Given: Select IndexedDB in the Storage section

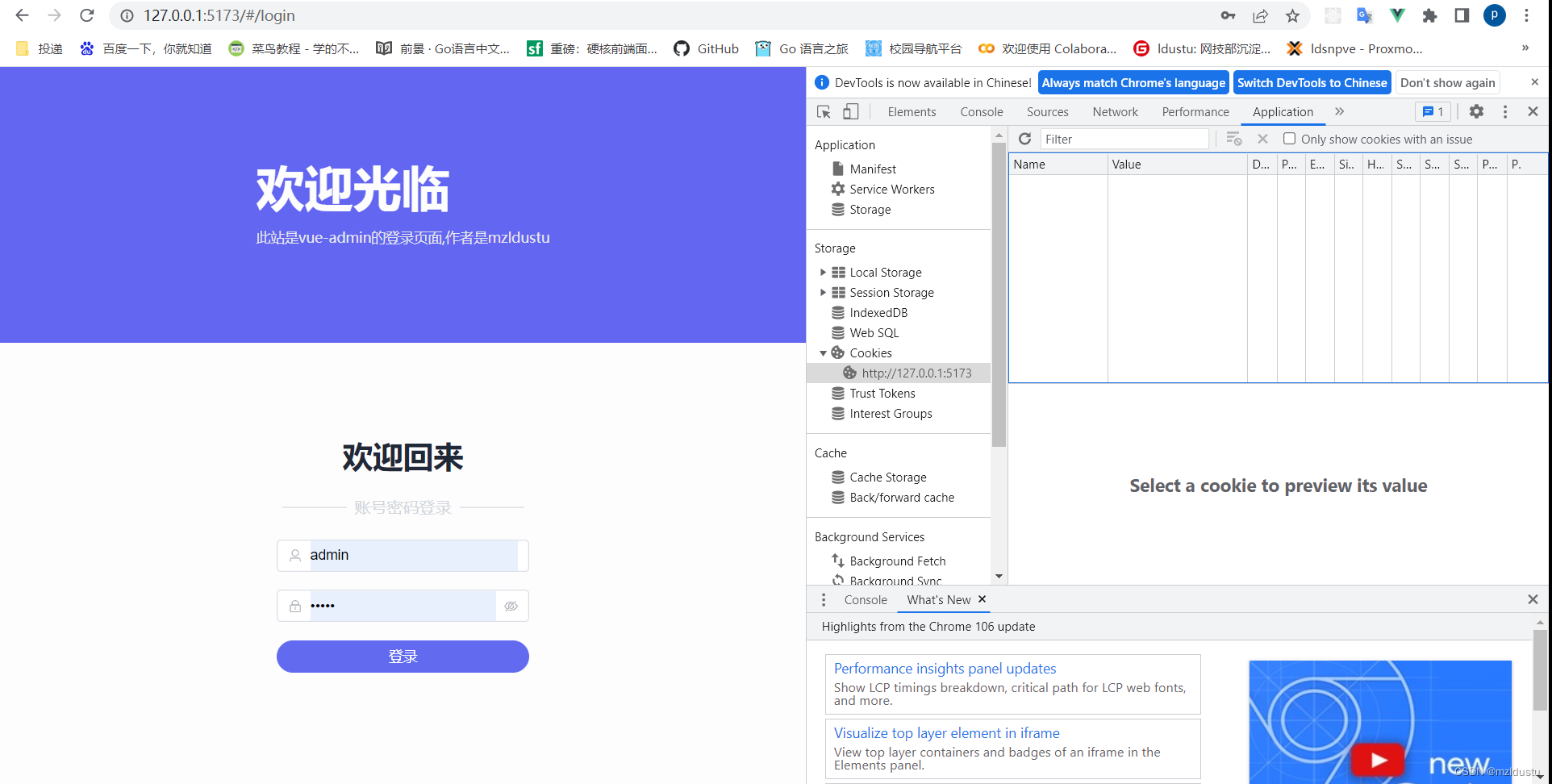Looking at the screenshot, I should (x=878, y=312).
